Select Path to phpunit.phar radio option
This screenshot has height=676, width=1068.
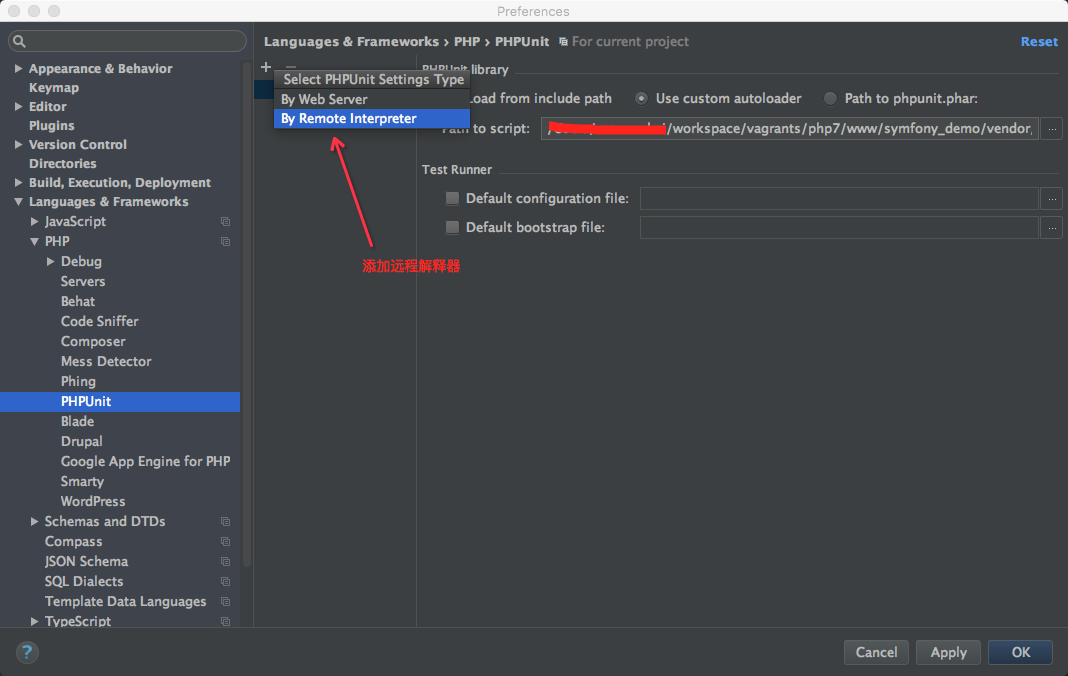point(830,98)
